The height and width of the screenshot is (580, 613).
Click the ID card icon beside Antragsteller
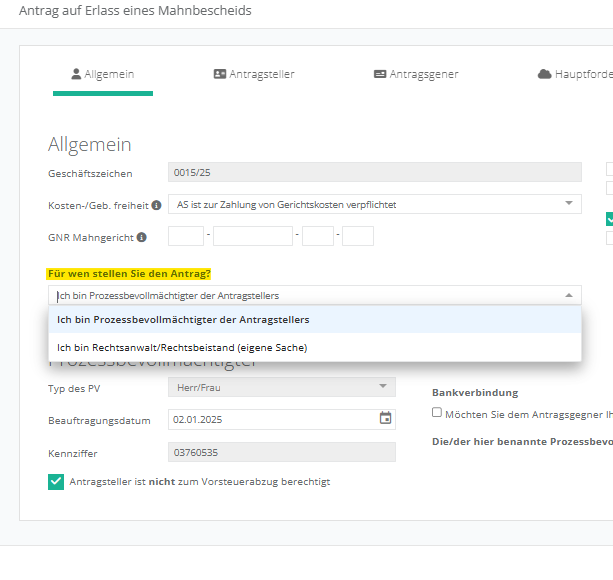tap(219, 74)
